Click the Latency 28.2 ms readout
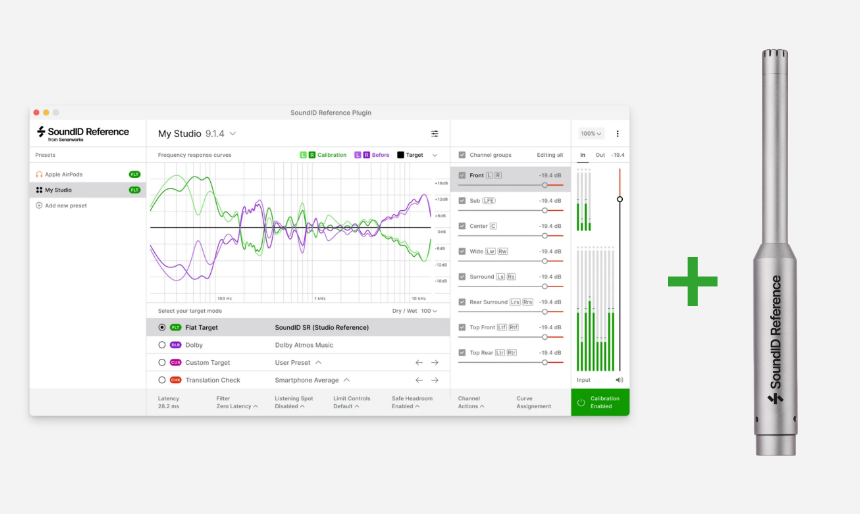860x514 pixels. click(168, 403)
